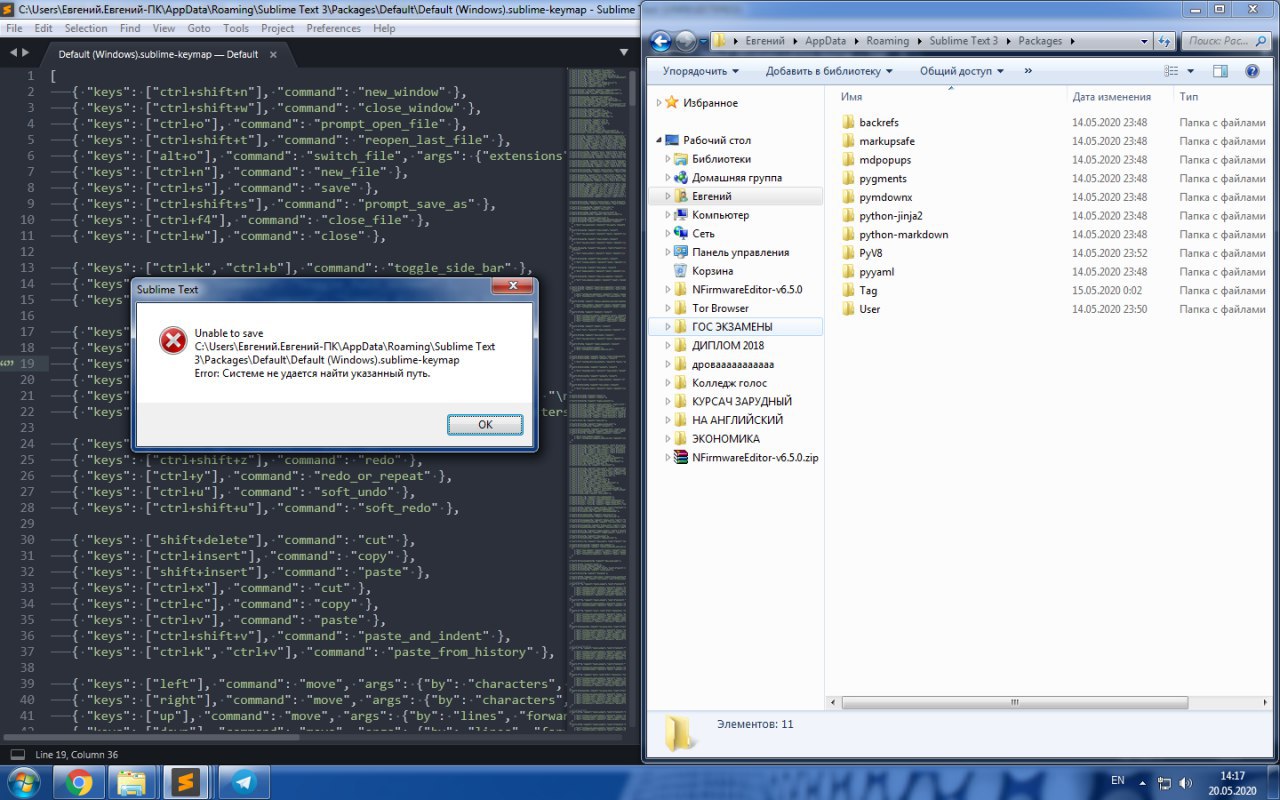The width and height of the screenshot is (1280, 800).
Task: Open Google Chrome from the taskbar
Action: pos(79,782)
